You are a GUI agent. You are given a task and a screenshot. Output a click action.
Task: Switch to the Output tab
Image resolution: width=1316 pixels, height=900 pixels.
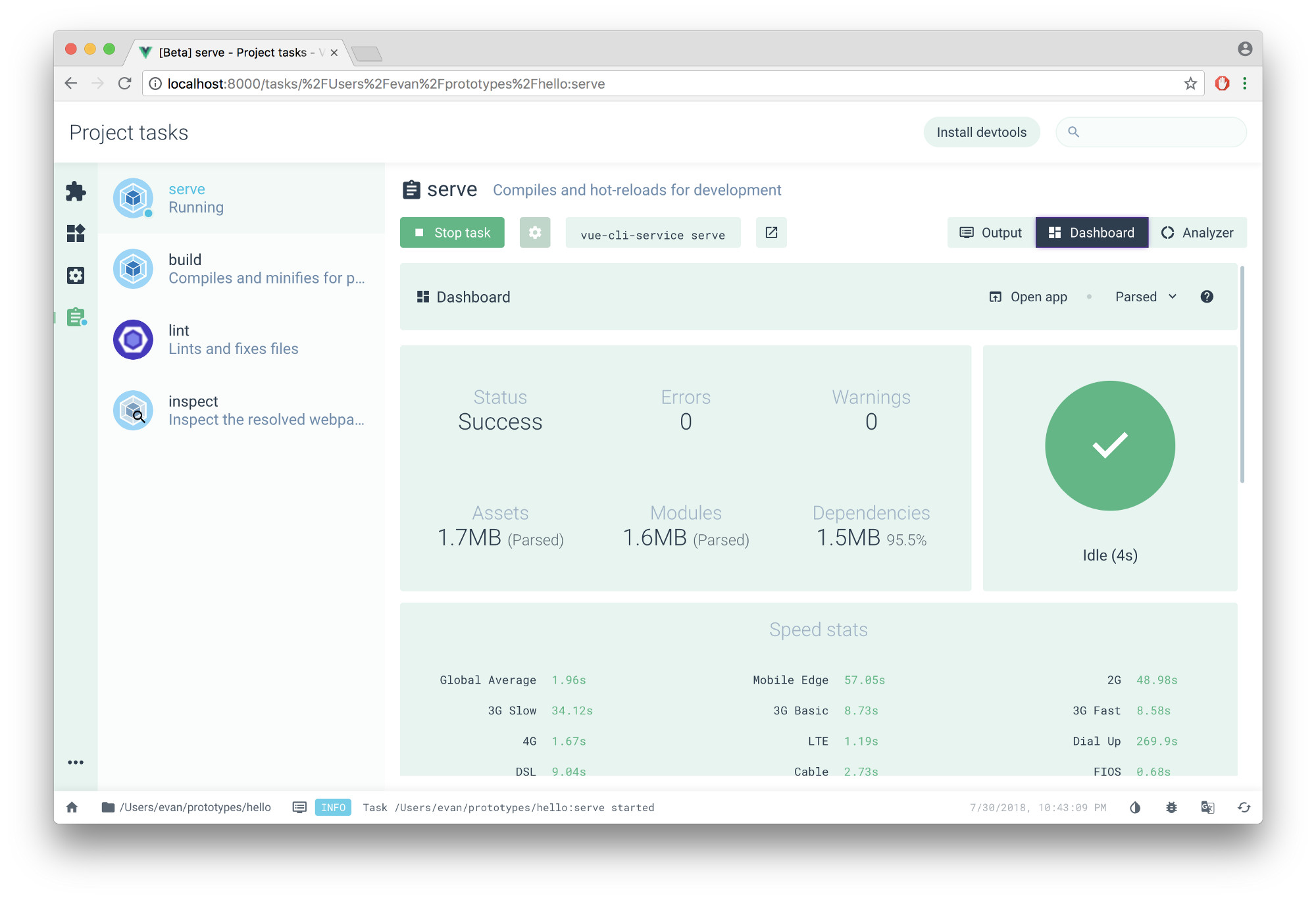pyautogui.click(x=991, y=232)
